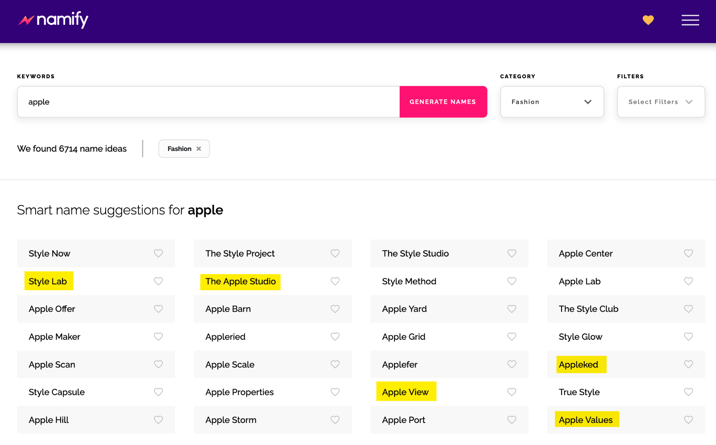Click the Namify logo
The height and width of the screenshot is (445, 716).
tap(54, 20)
